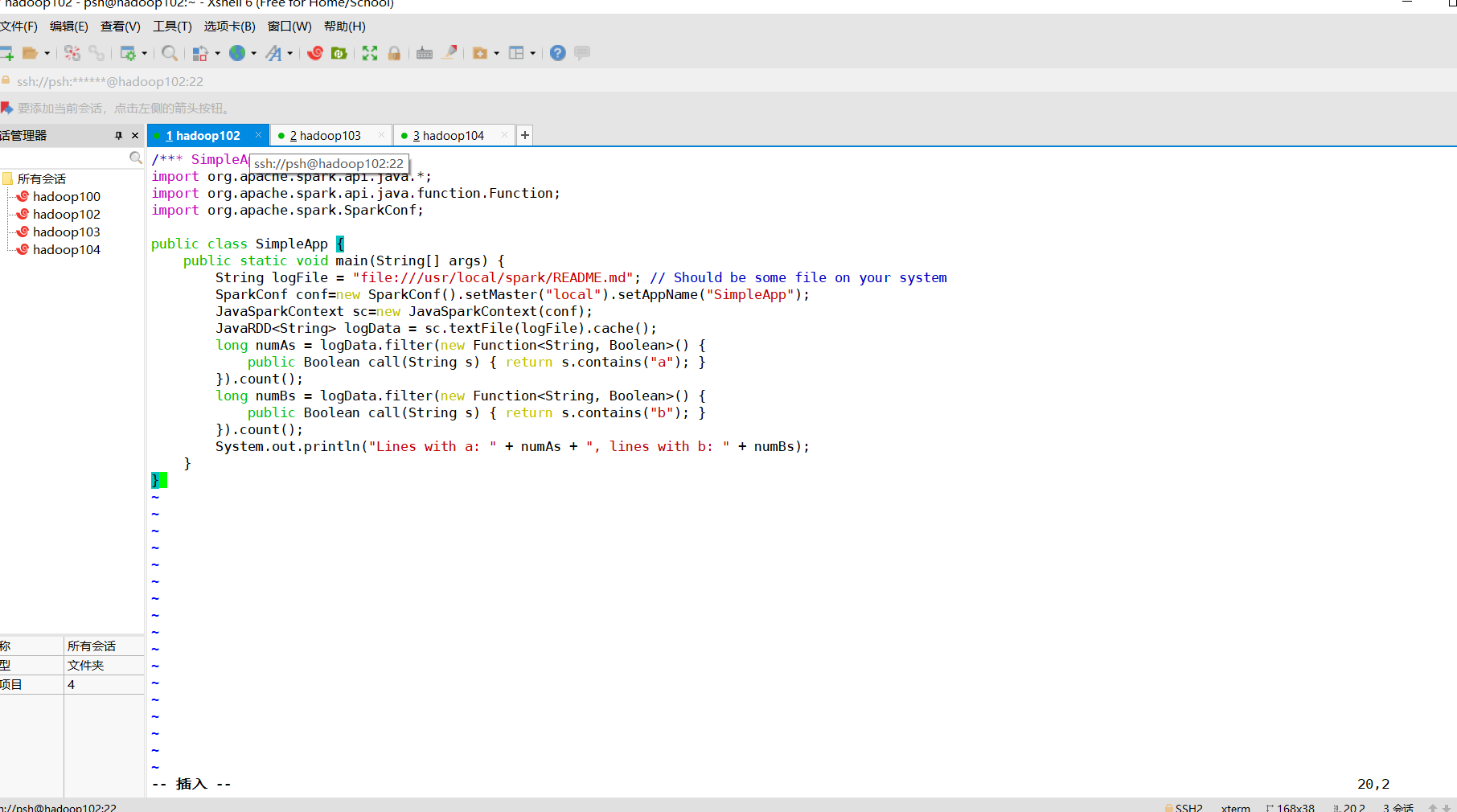Viewport: 1457px width, 812px height.
Task: Switch to the 2 hadoop103 tab
Action: coord(326,136)
